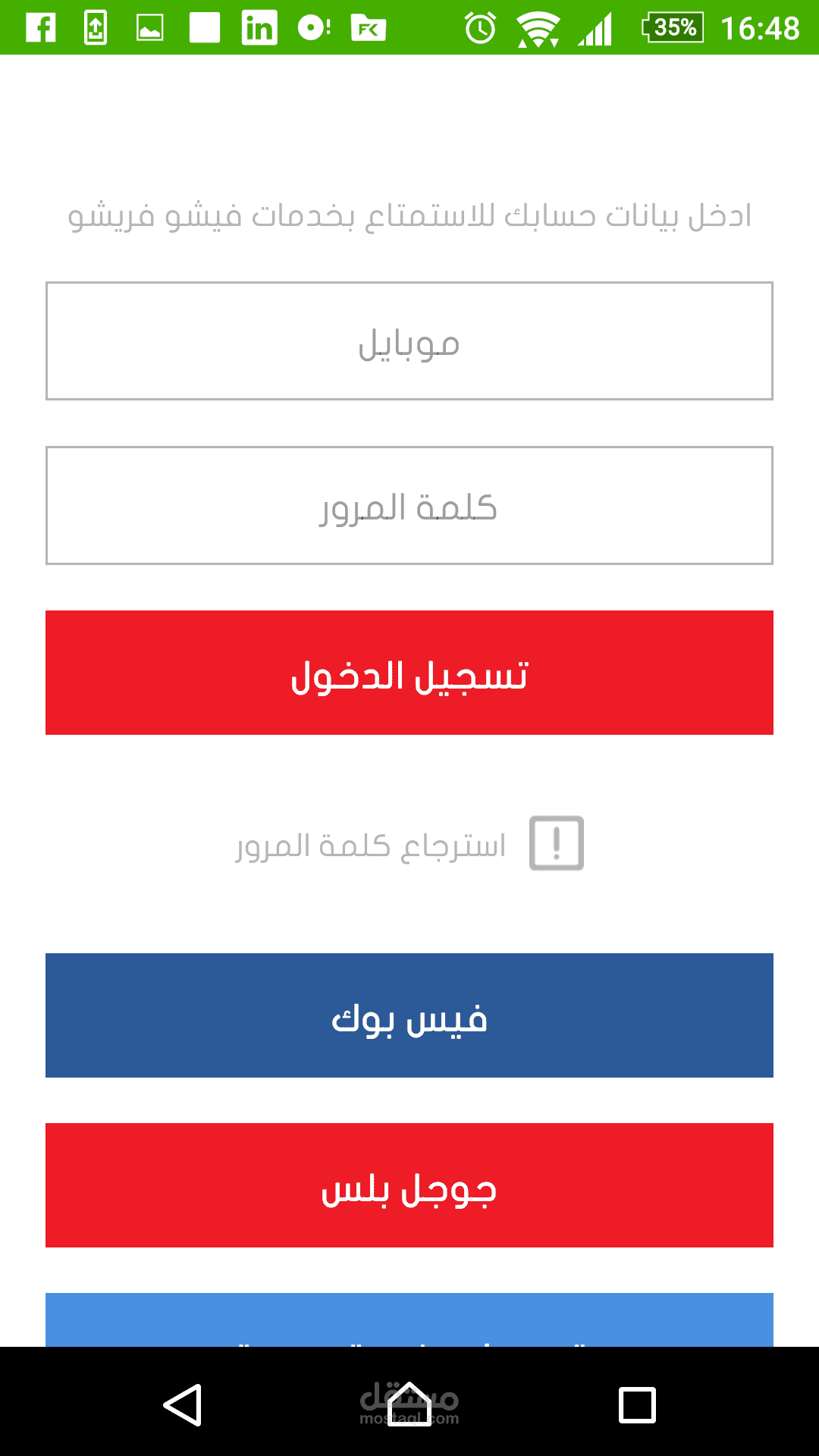
Task: Tap the partially visible light blue button
Action: (x=409, y=1320)
